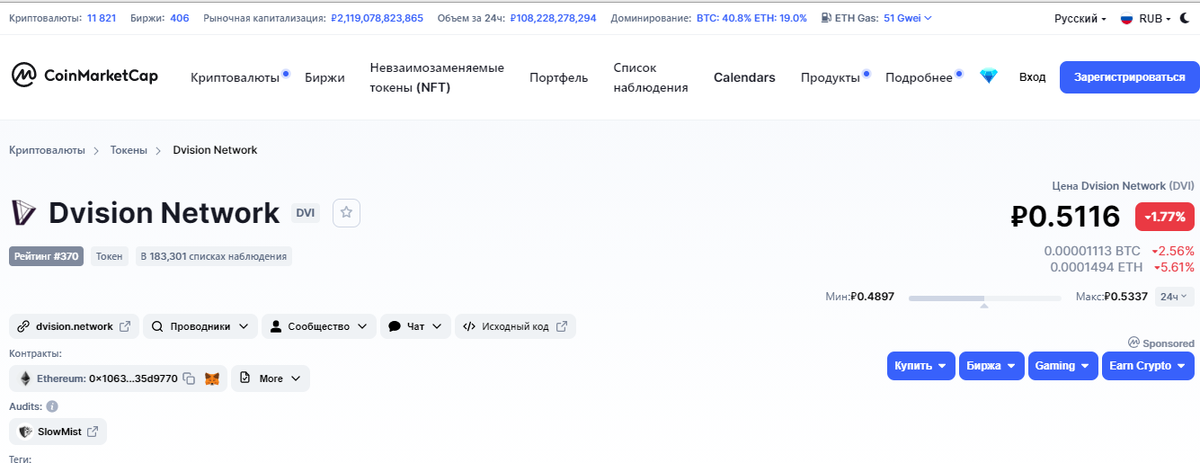This screenshot has height=463, width=1200.
Task: Open Невзаимозаменяемые токены (NFT) menu
Action: pyautogui.click(x=437, y=77)
